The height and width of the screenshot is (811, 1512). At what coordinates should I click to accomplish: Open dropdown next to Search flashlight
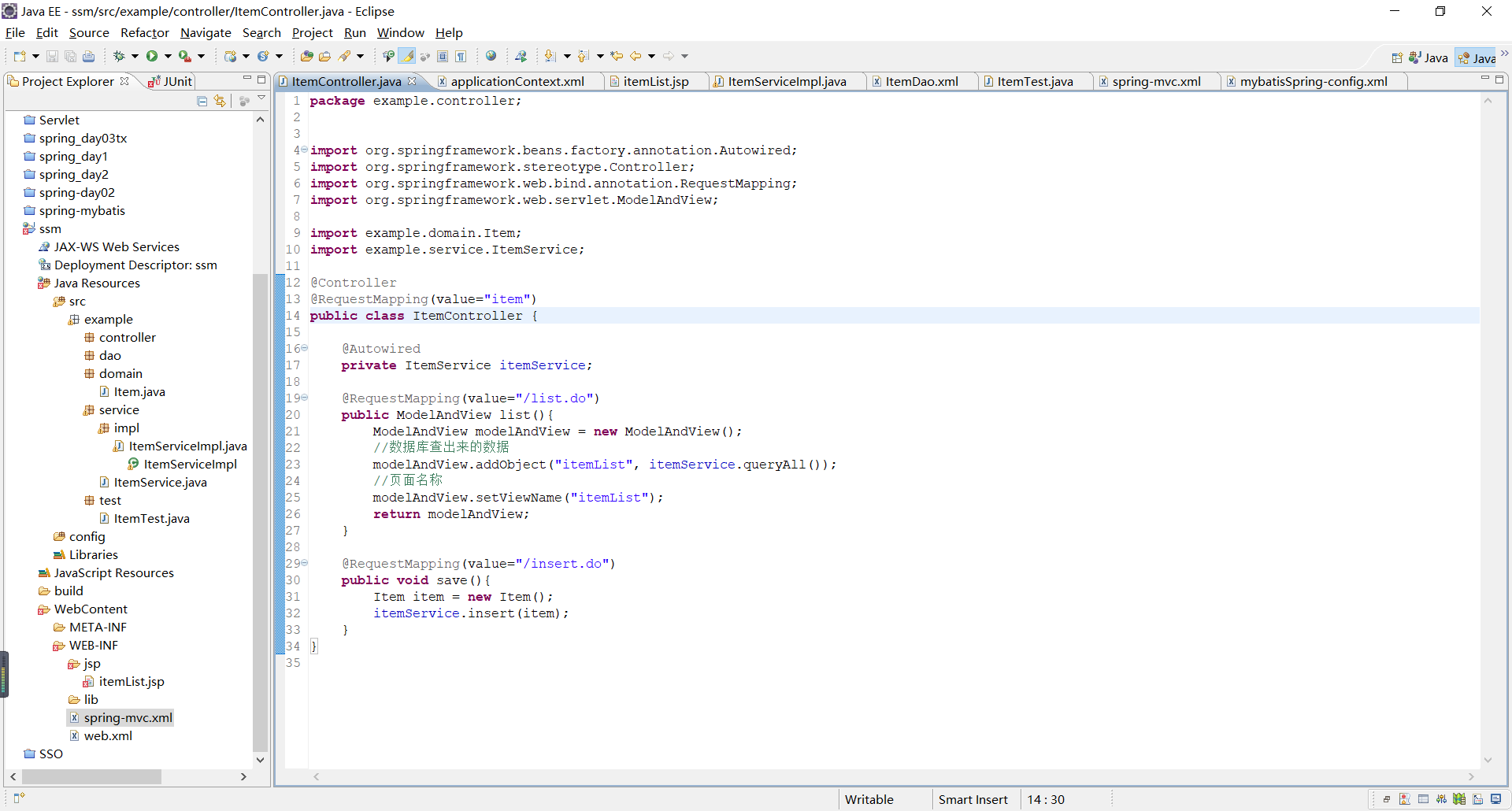[360, 56]
